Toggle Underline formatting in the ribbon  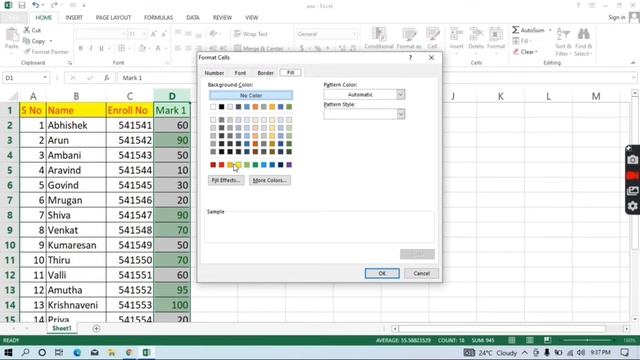(101, 48)
